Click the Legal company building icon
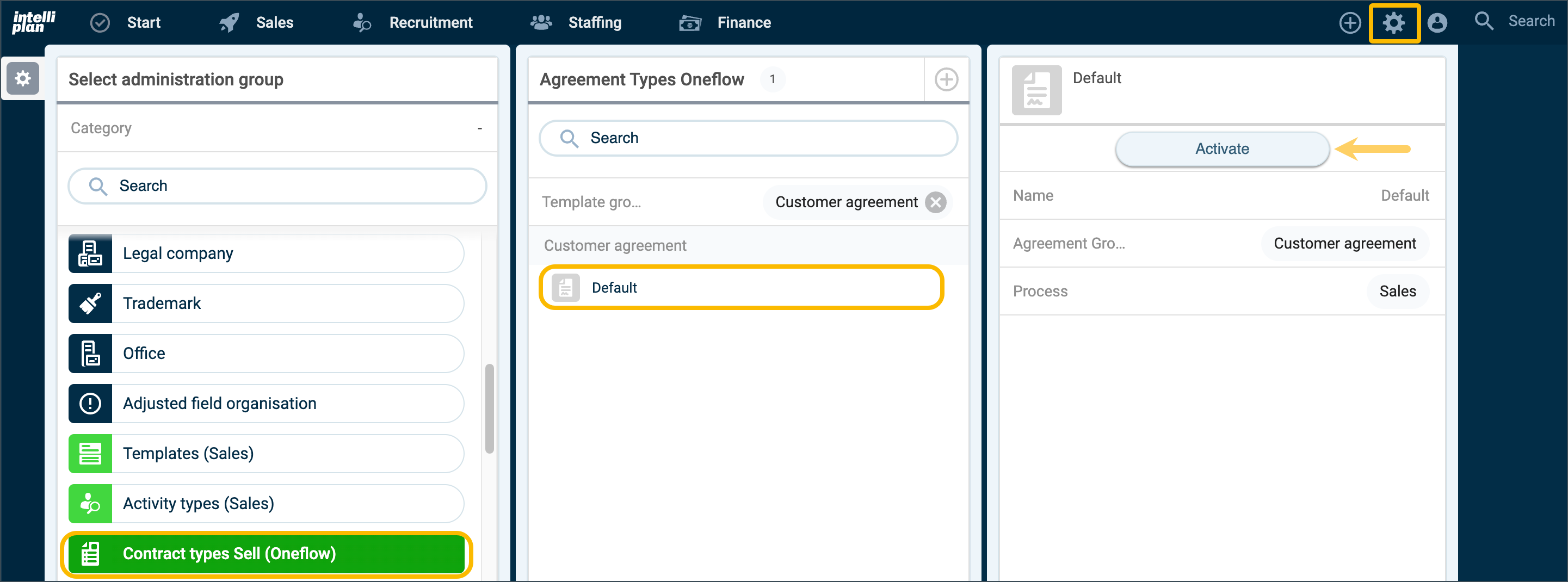 90,253
